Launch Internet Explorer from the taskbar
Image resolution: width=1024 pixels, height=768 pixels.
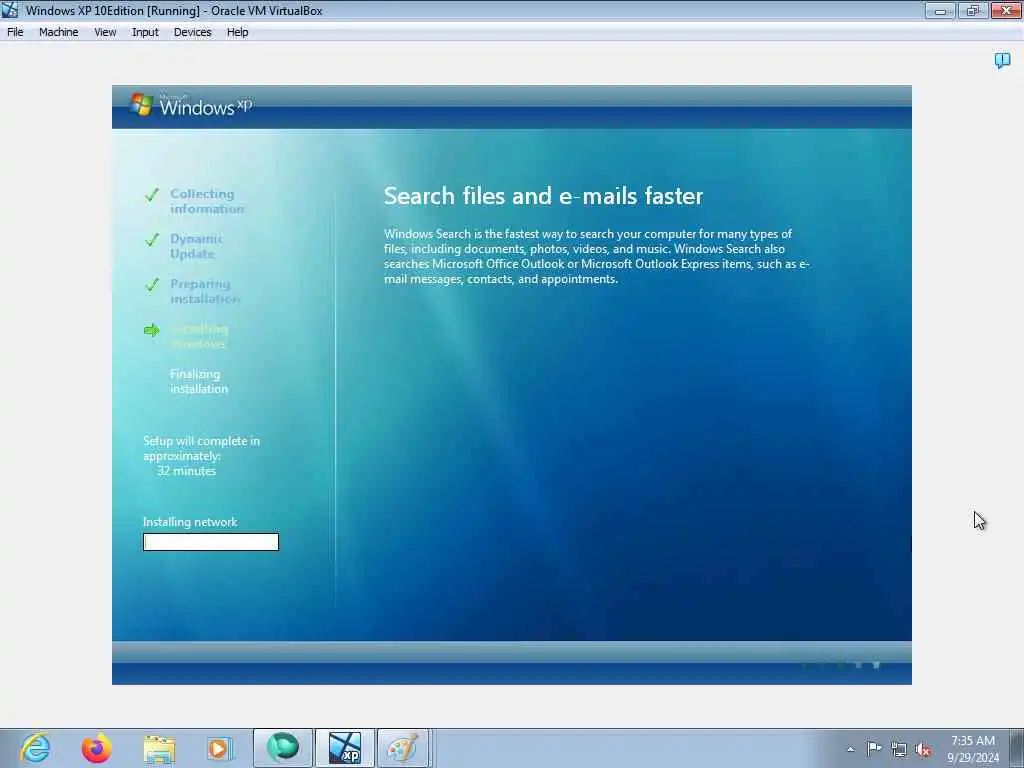(35, 748)
